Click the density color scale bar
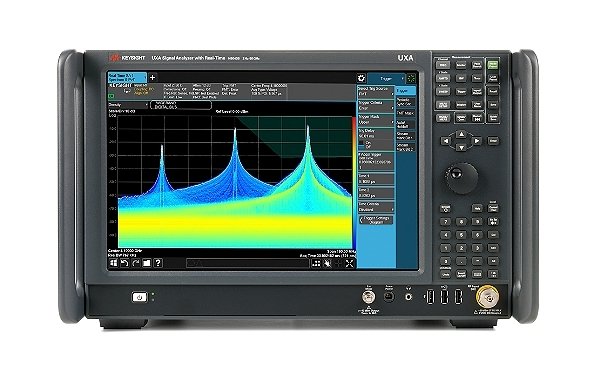 click(354, 182)
